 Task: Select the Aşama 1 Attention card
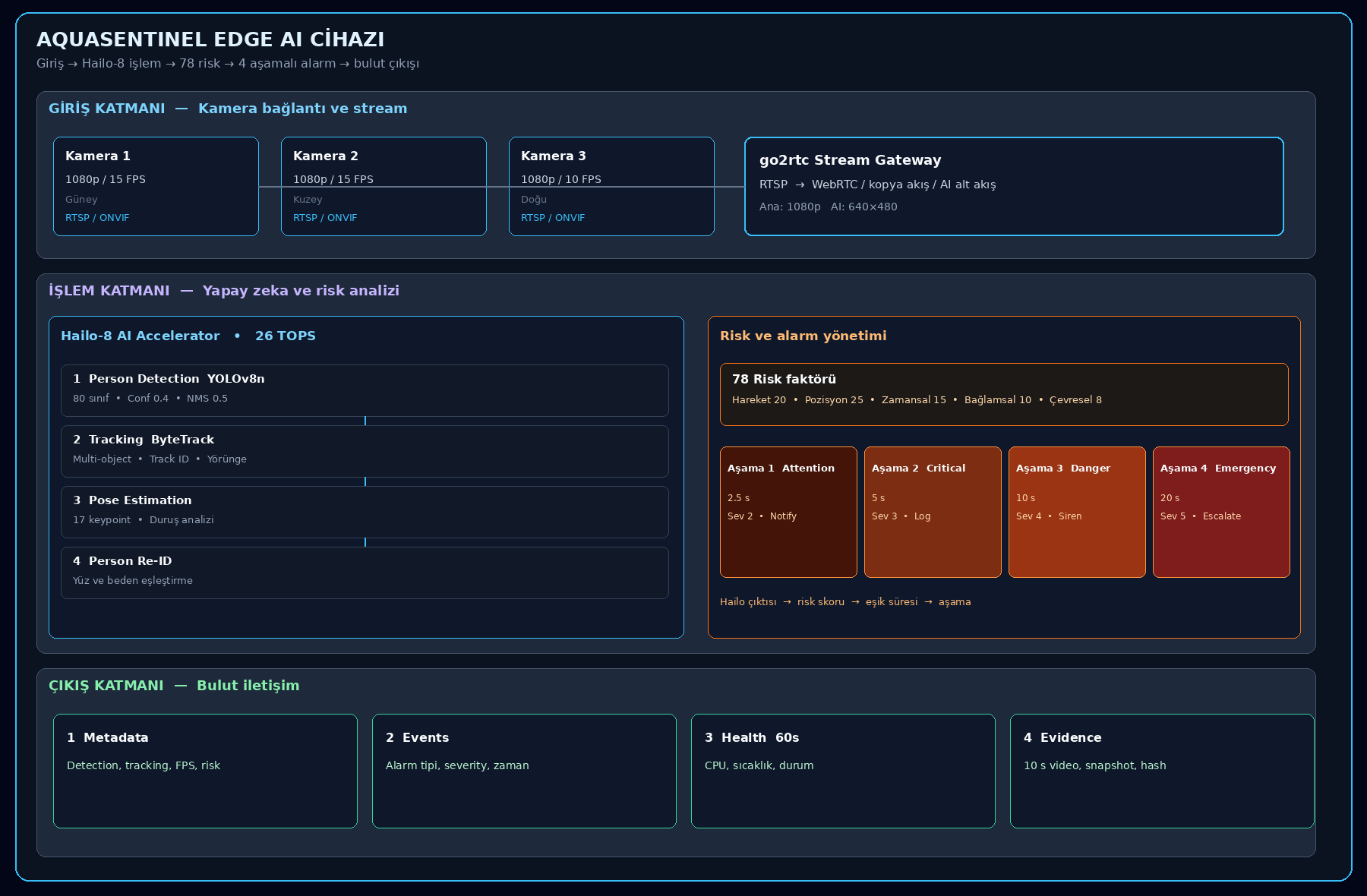pyautogui.click(x=788, y=512)
